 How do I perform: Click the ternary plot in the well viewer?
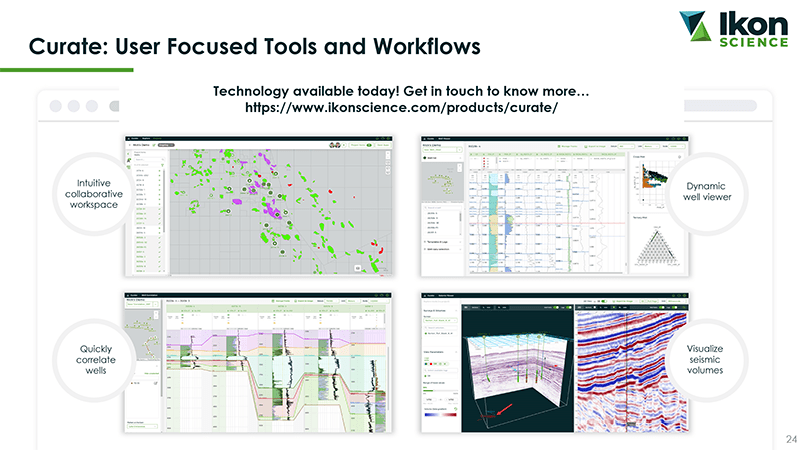[656, 247]
